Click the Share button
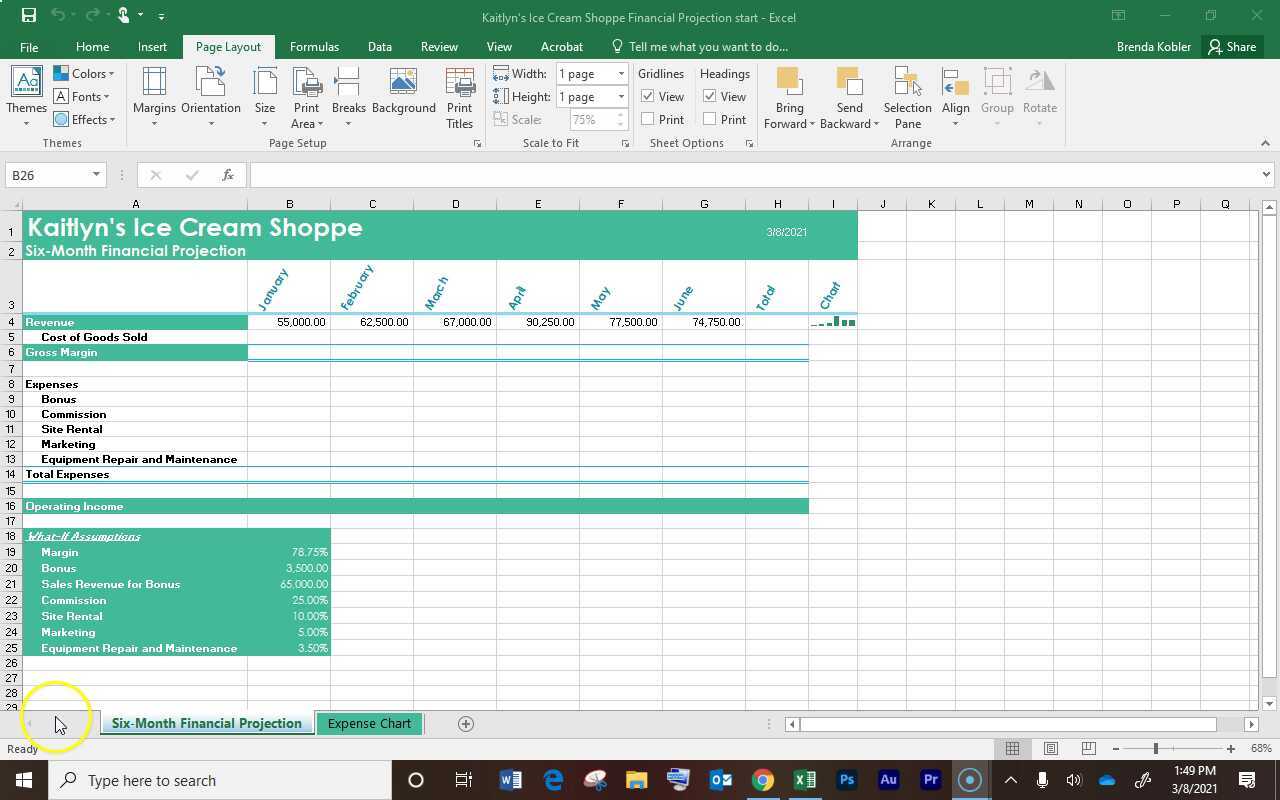Image resolution: width=1280 pixels, height=800 pixels. pyautogui.click(x=1231, y=47)
